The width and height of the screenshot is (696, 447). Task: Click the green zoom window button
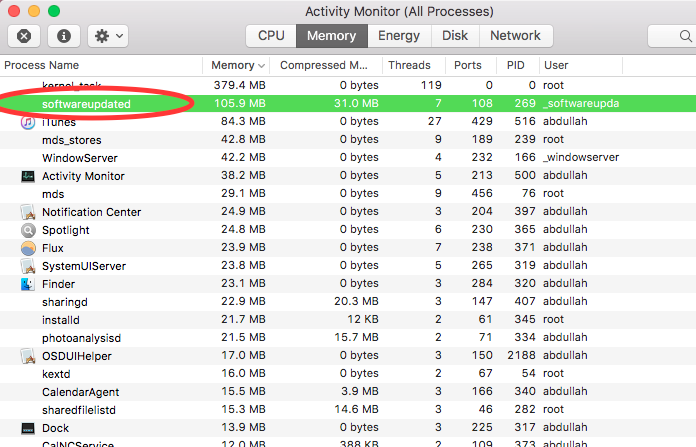54,11
